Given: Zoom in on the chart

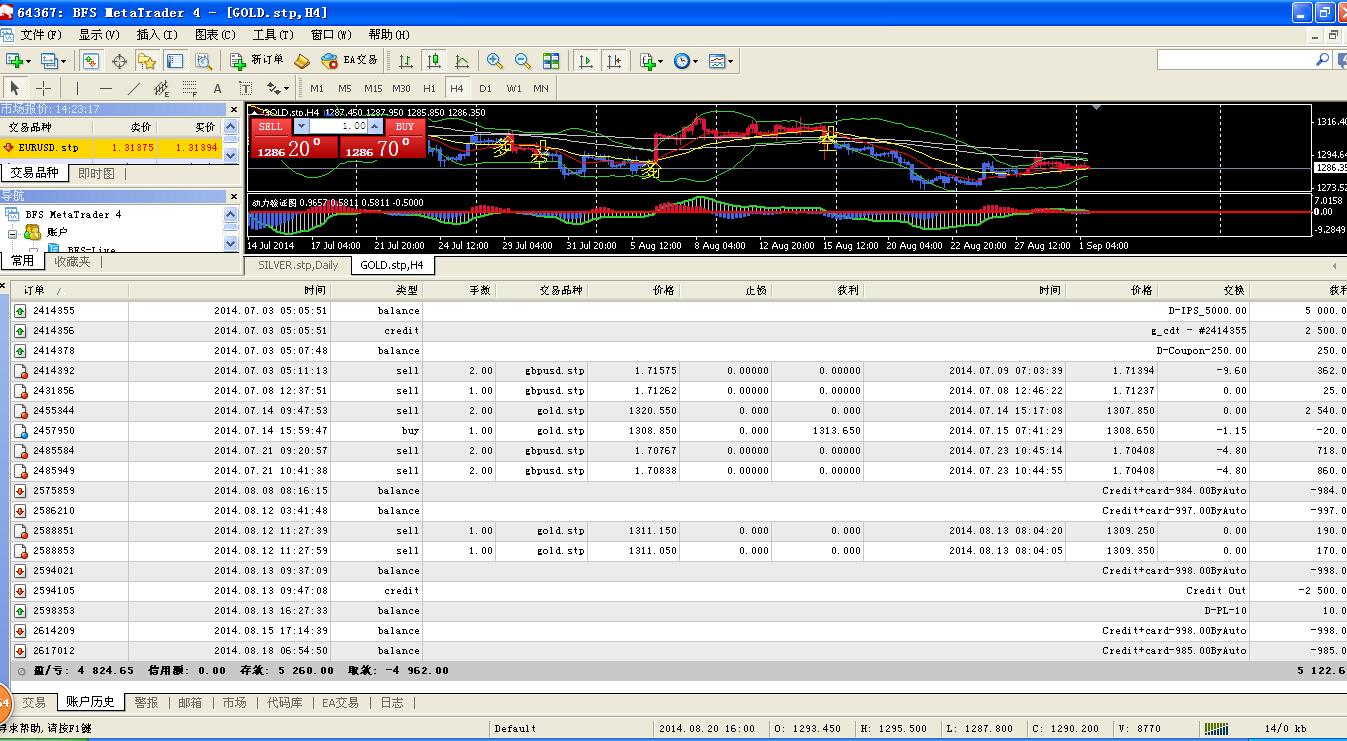Looking at the screenshot, I should click(x=495, y=61).
